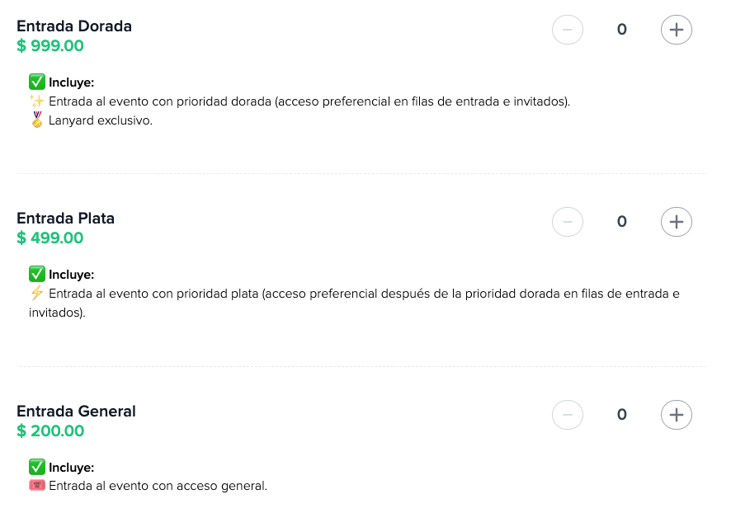Decrease Entrada Dorada ticket quantity
750x527 pixels.
(567, 30)
